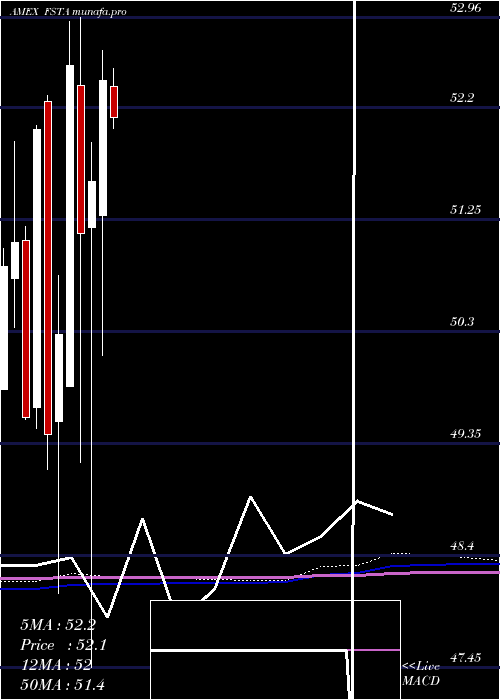This screenshot has height=700, width=500.
Task: Click the 12MA : 52 readout
Action: click(56, 665)
